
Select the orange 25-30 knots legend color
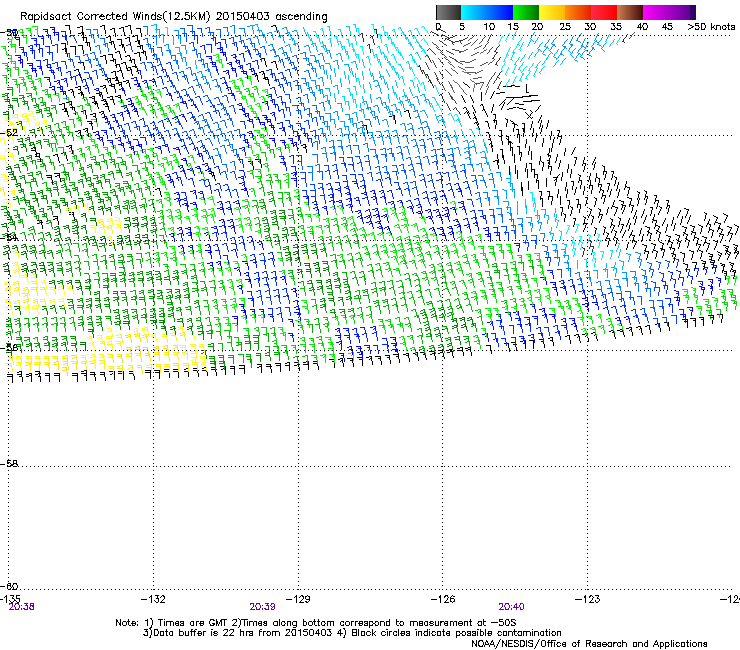click(578, 12)
